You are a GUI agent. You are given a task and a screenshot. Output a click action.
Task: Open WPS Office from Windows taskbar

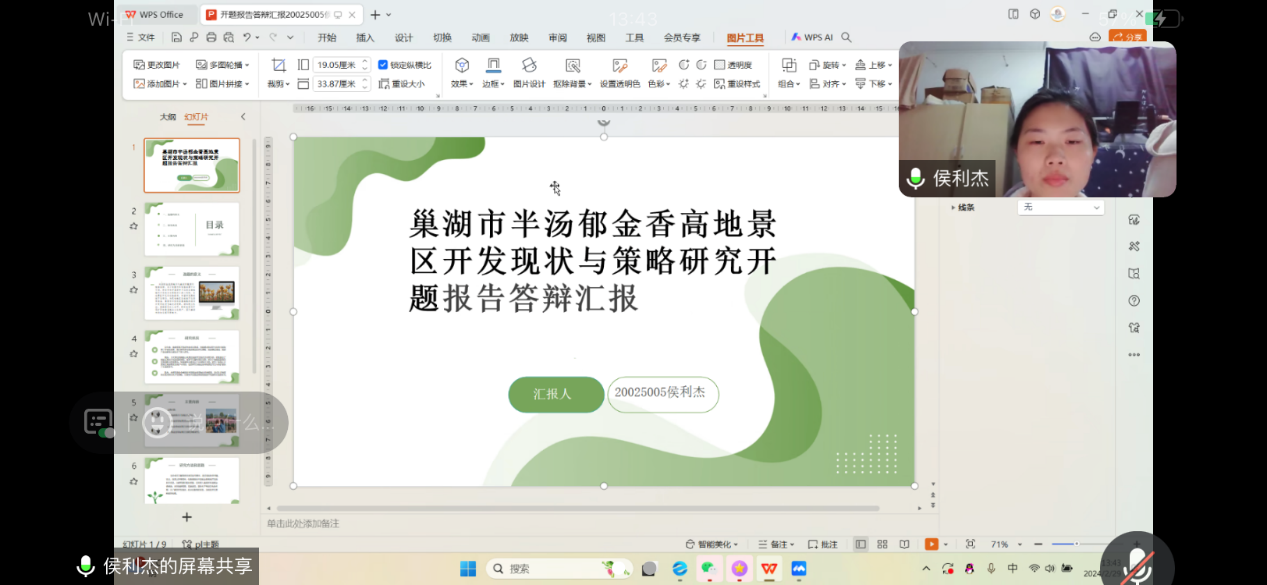(x=769, y=568)
